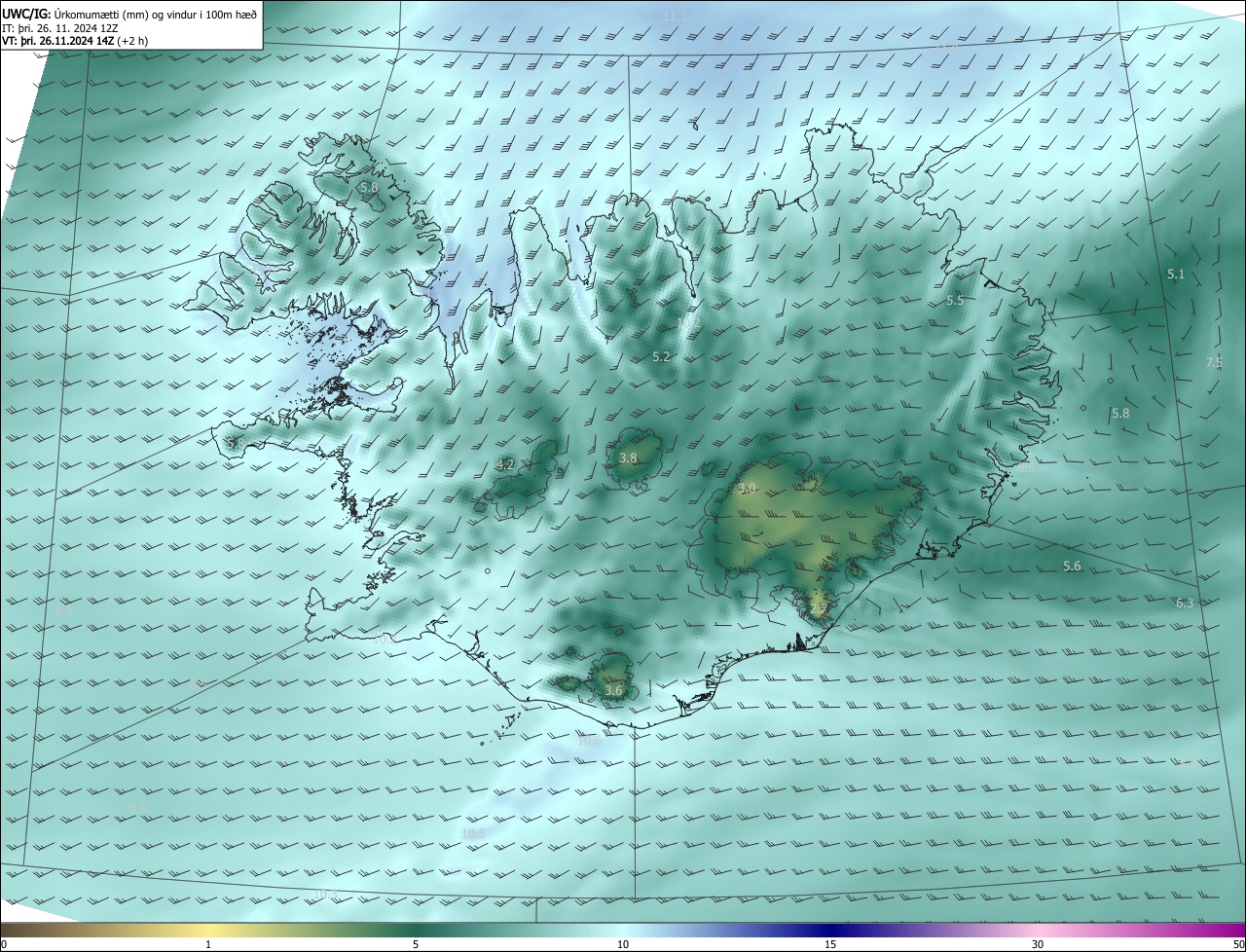Click the 10.2 value label
The width and height of the screenshot is (1246, 952).
pos(689,322)
